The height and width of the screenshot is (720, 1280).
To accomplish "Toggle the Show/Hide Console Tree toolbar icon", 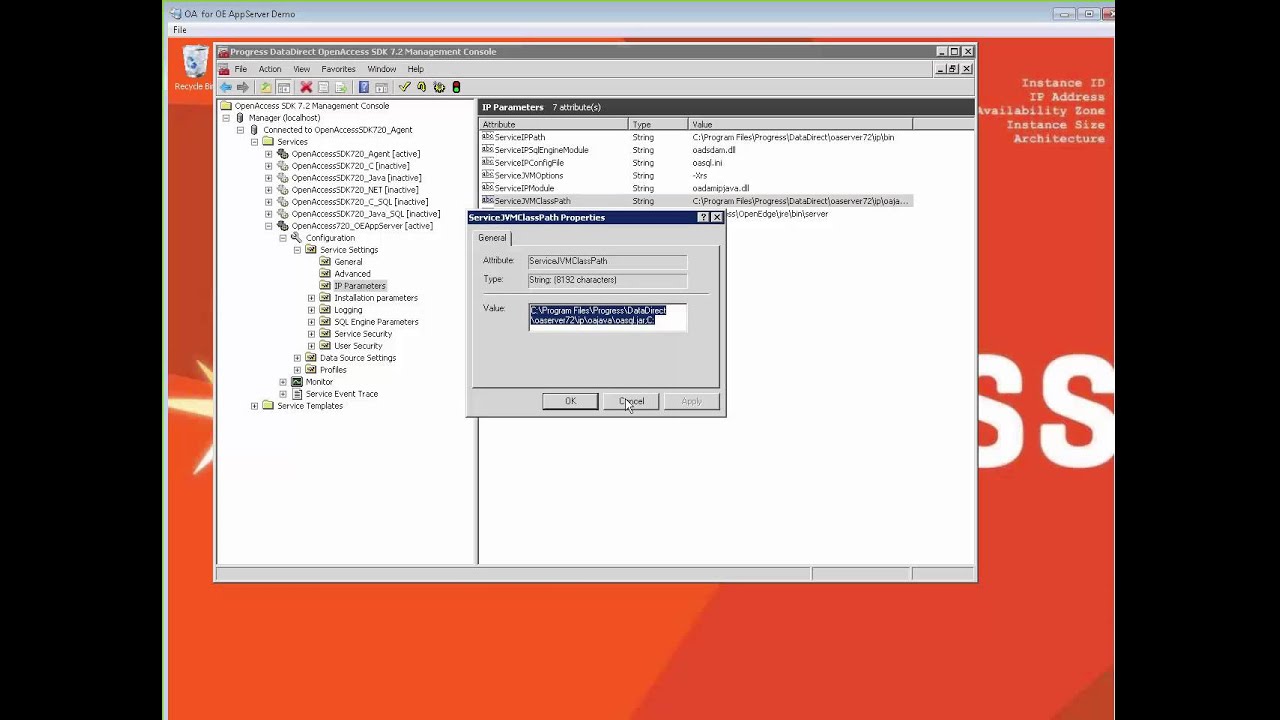I will pyautogui.click(x=284, y=87).
